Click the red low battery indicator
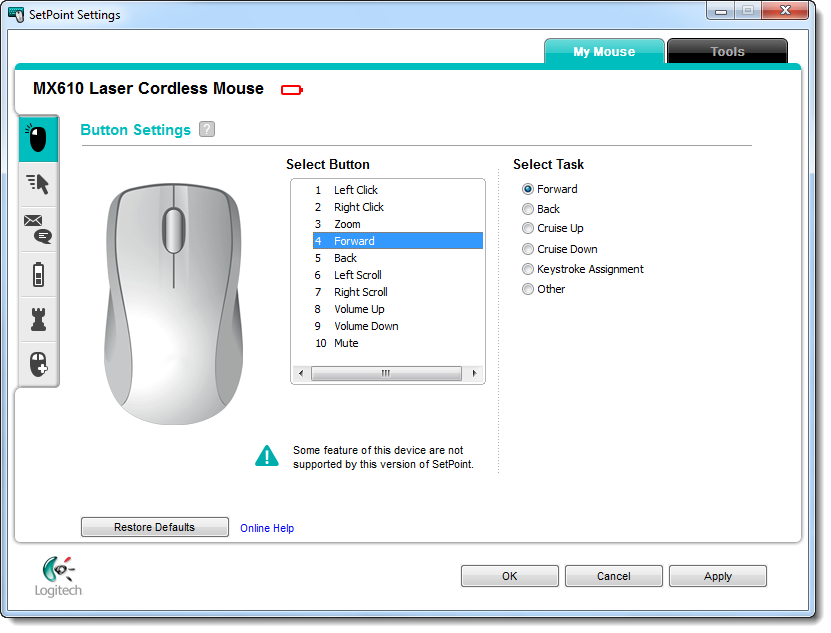Screen dimensions: 831x633 pos(291,90)
